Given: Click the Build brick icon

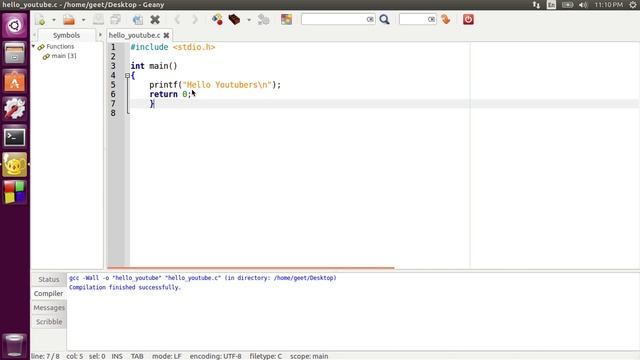Looking at the screenshot, I should (x=234, y=20).
